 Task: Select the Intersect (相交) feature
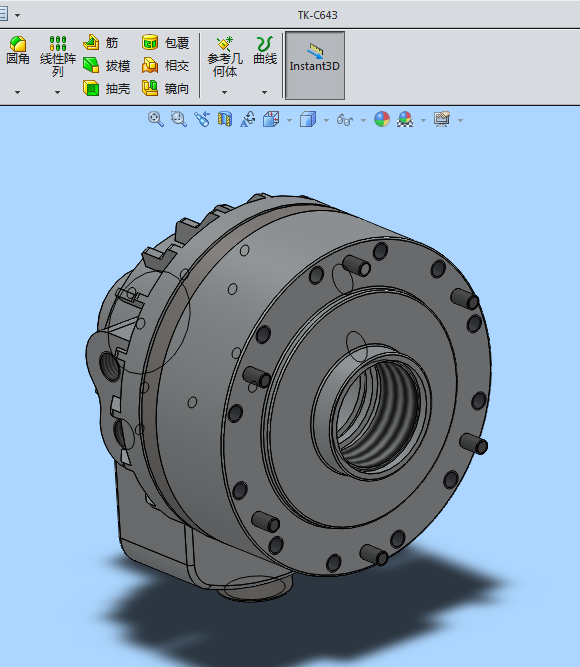(x=166, y=66)
